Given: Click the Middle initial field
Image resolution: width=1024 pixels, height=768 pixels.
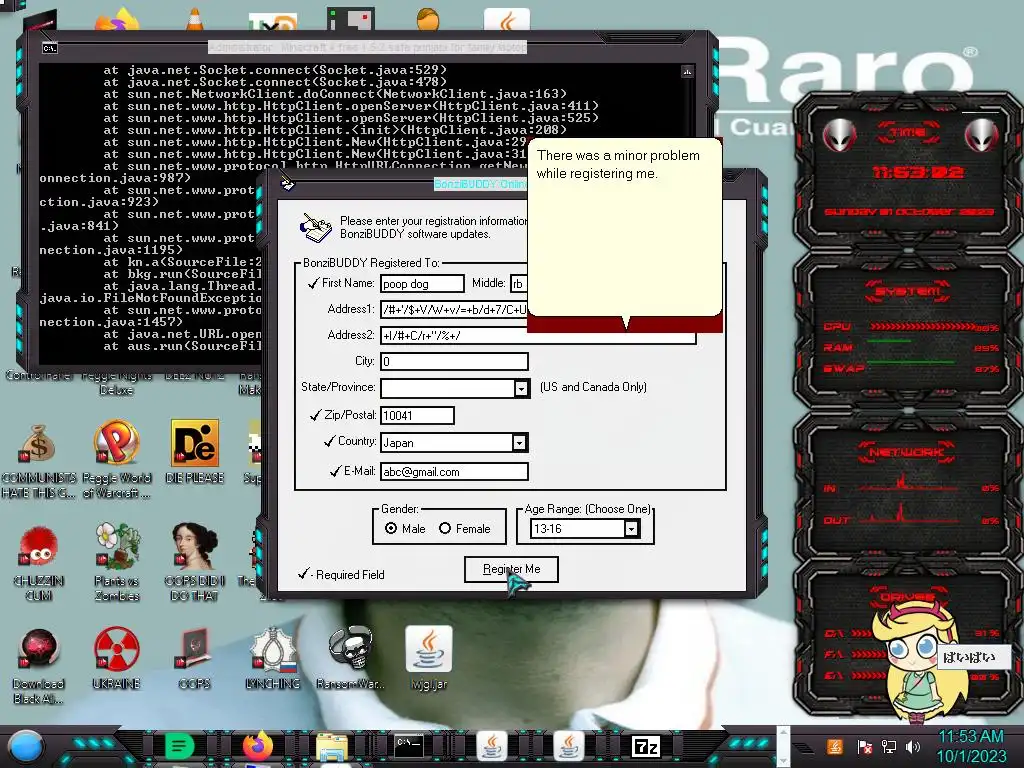Looking at the screenshot, I should (x=519, y=283).
